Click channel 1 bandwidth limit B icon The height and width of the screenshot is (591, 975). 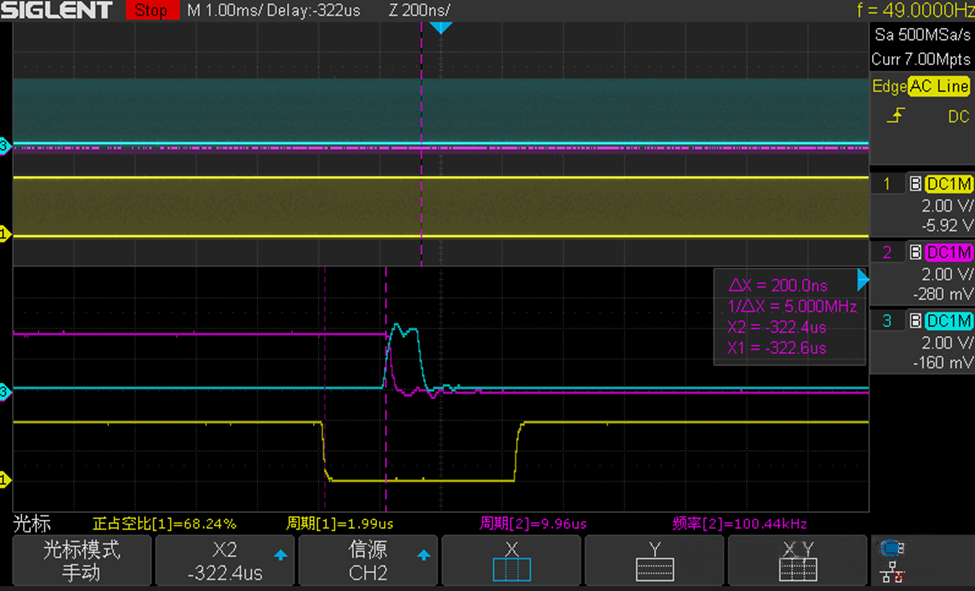point(914,184)
